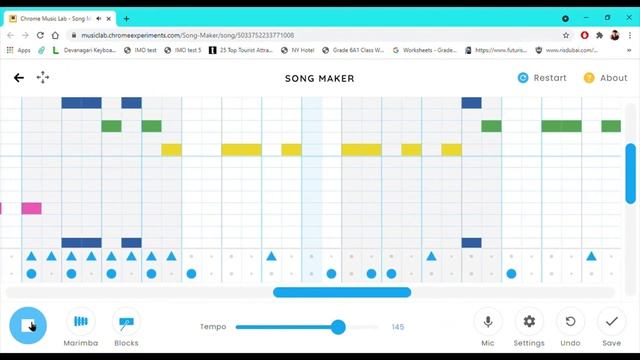Open the Settings gear
The image size is (640, 360).
tap(529, 327)
